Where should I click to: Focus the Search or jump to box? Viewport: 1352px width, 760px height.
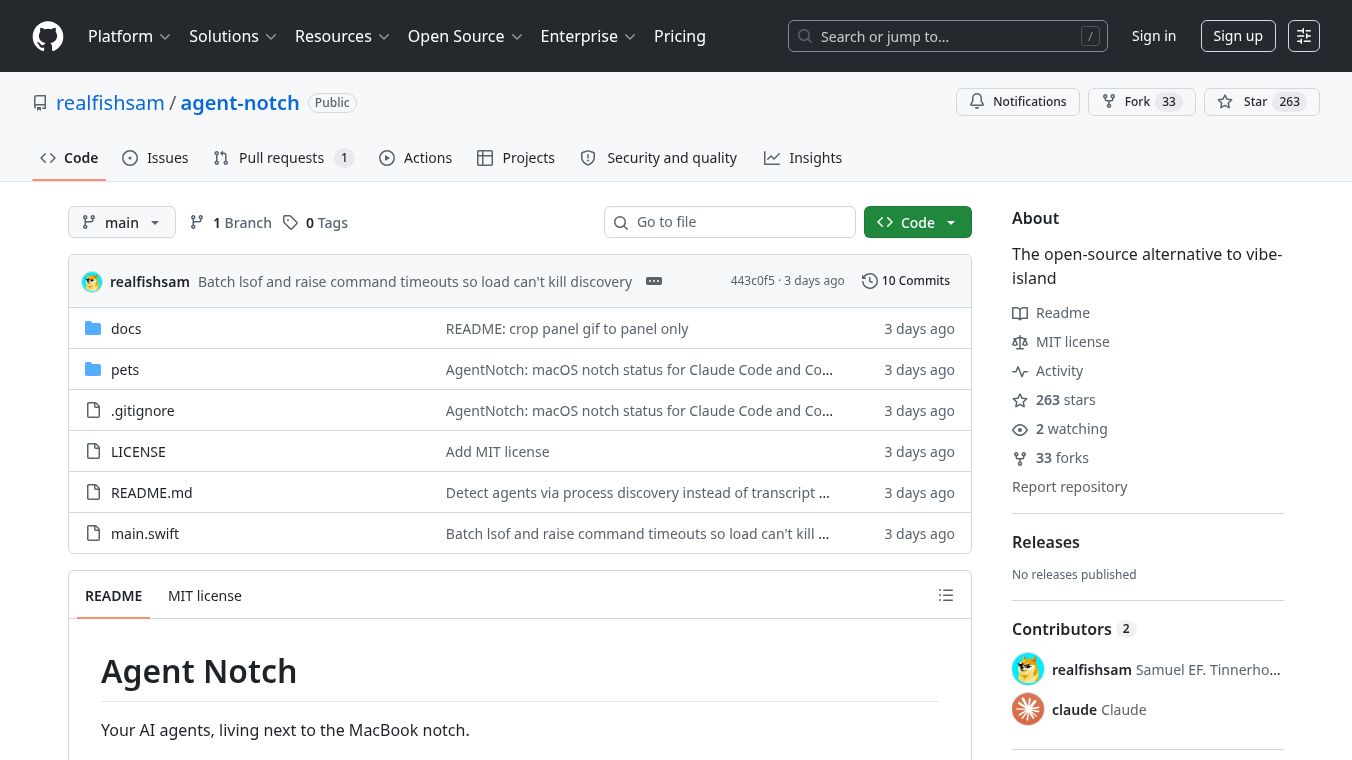point(948,36)
